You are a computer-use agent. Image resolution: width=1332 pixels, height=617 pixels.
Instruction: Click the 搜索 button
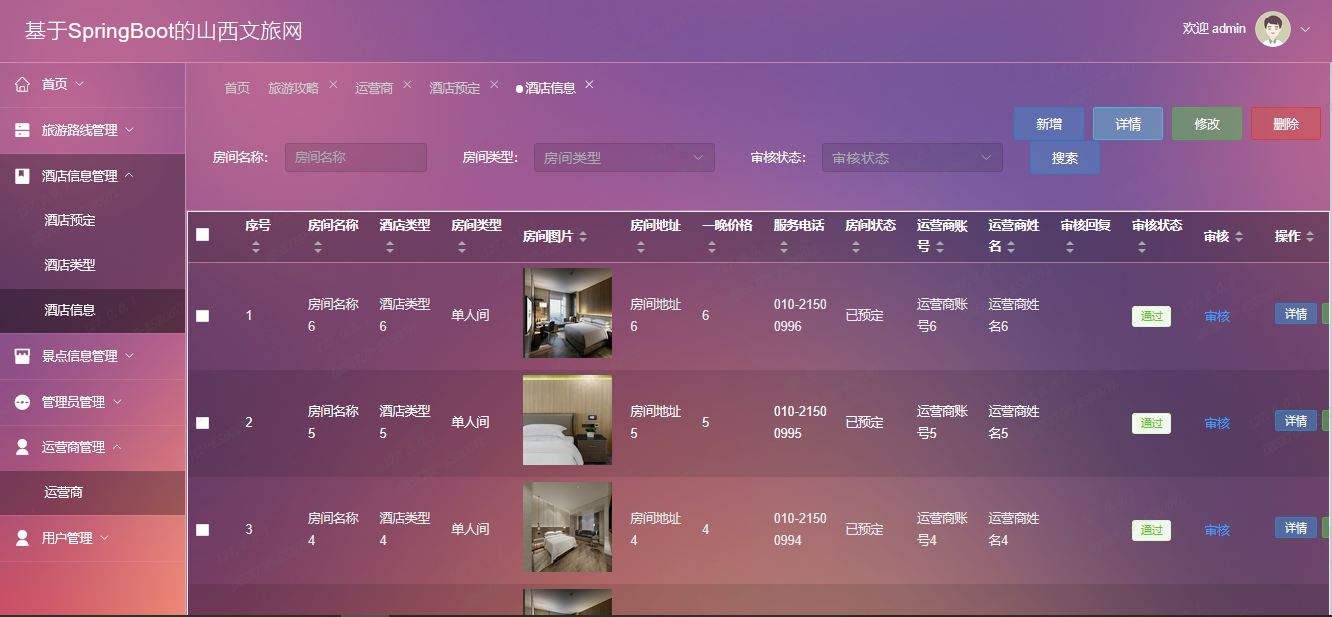click(x=1065, y=158)
